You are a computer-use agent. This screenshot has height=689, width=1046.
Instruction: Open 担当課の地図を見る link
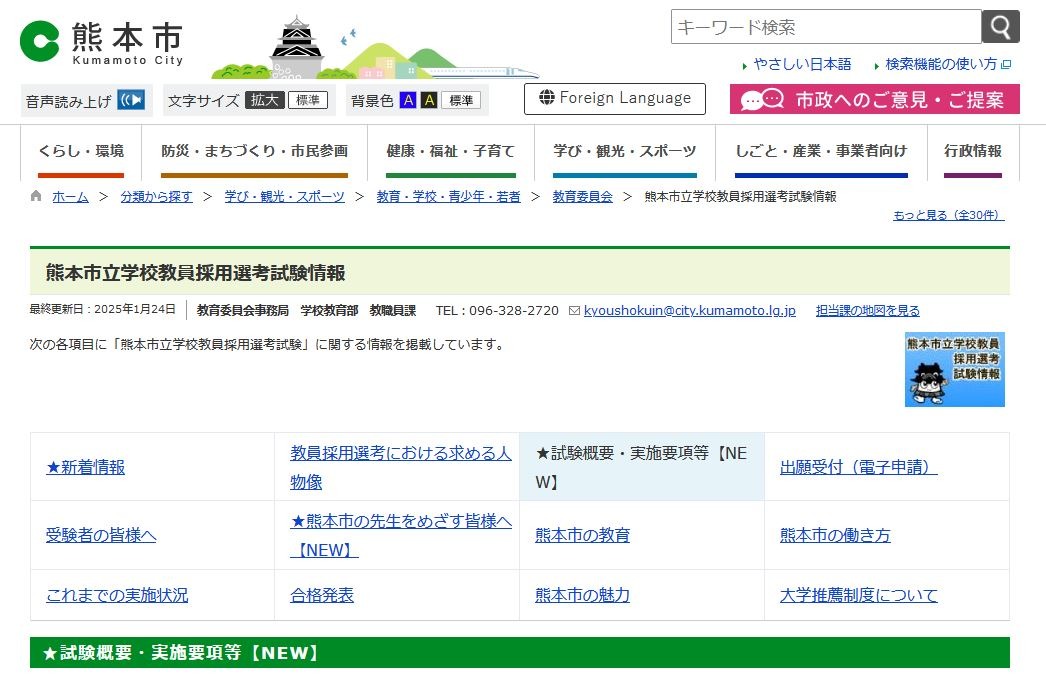(x=867, y=310)
